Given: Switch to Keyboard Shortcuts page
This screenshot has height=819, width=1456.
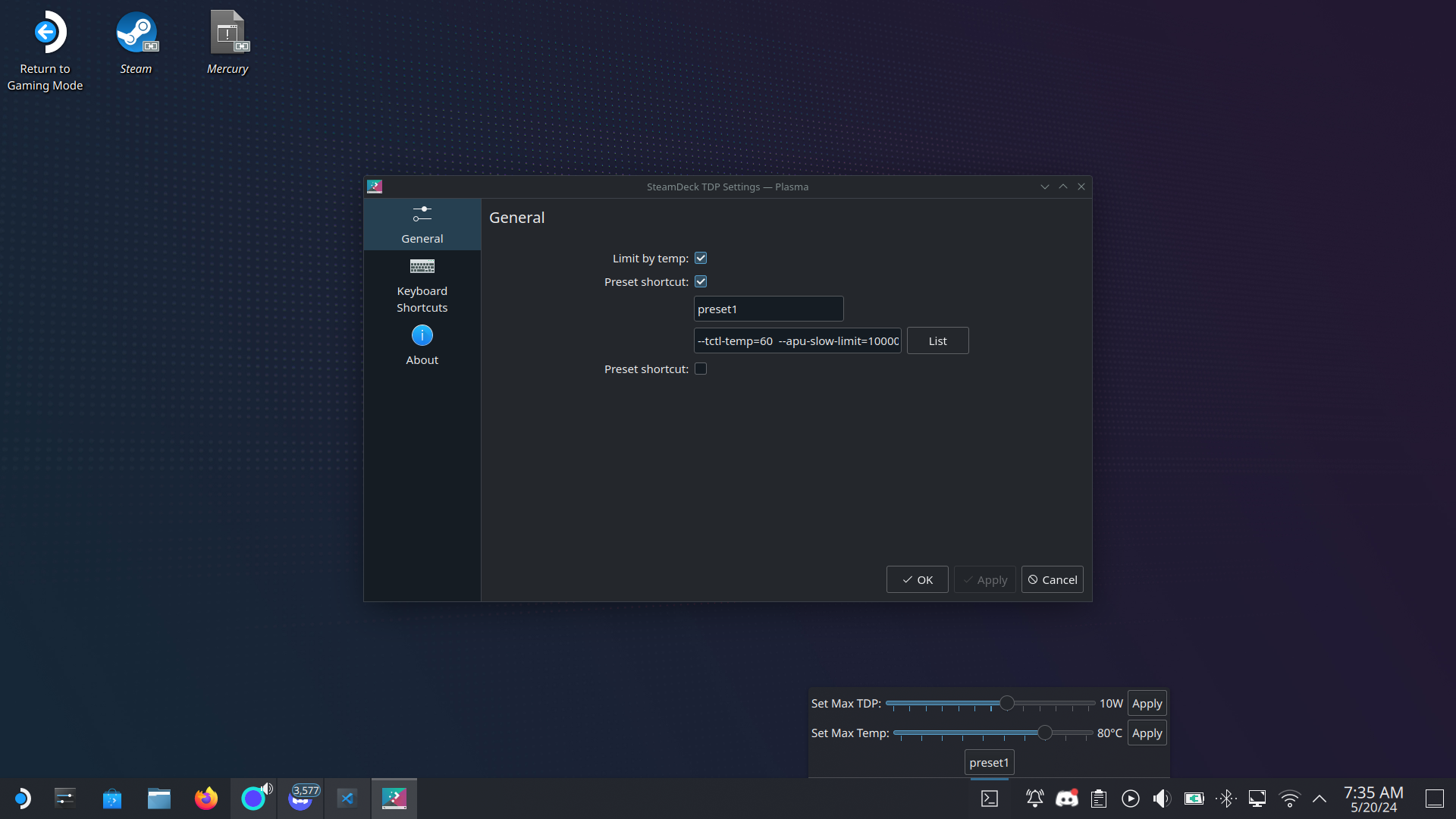Looking at the screenshot, I should (x=422, y=287).
